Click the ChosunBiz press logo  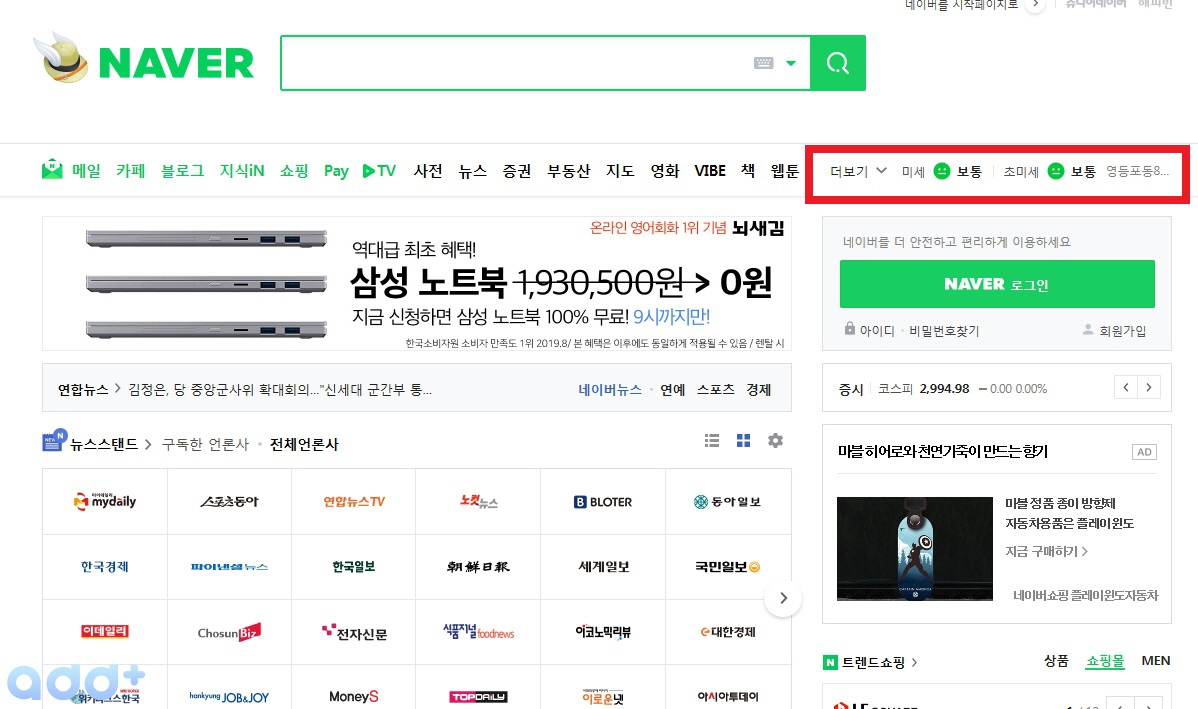coord(229,633)
